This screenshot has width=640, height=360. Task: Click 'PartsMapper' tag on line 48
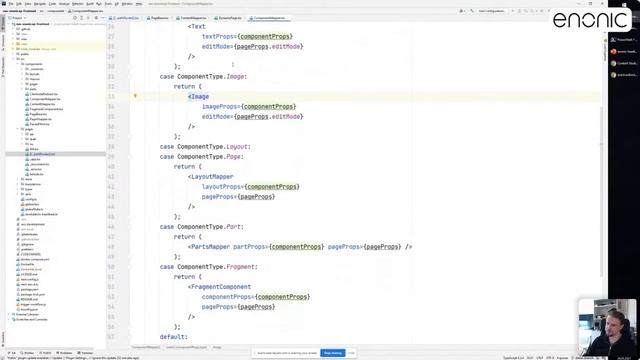pyautogui.click(x=211, y=247)
